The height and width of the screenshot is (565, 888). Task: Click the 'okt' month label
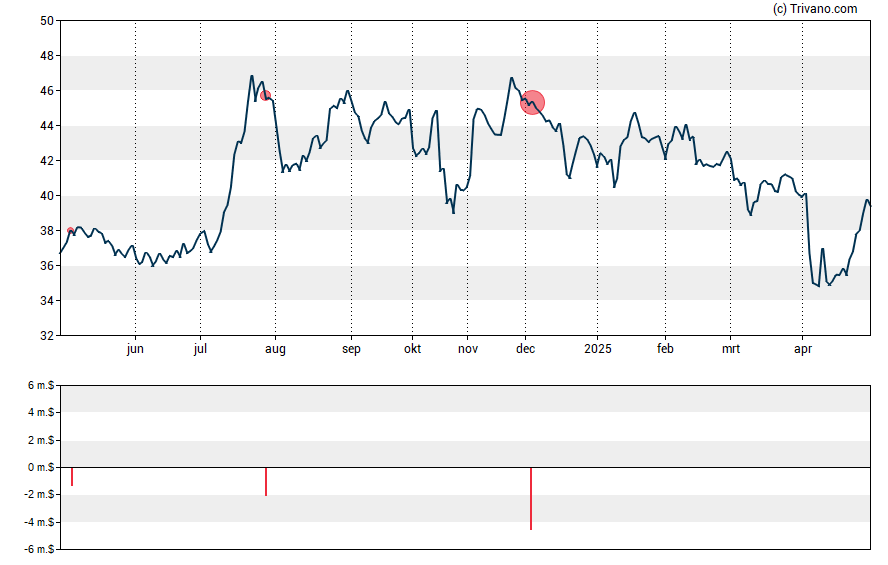pyautogui.click(x=412, y=349)
